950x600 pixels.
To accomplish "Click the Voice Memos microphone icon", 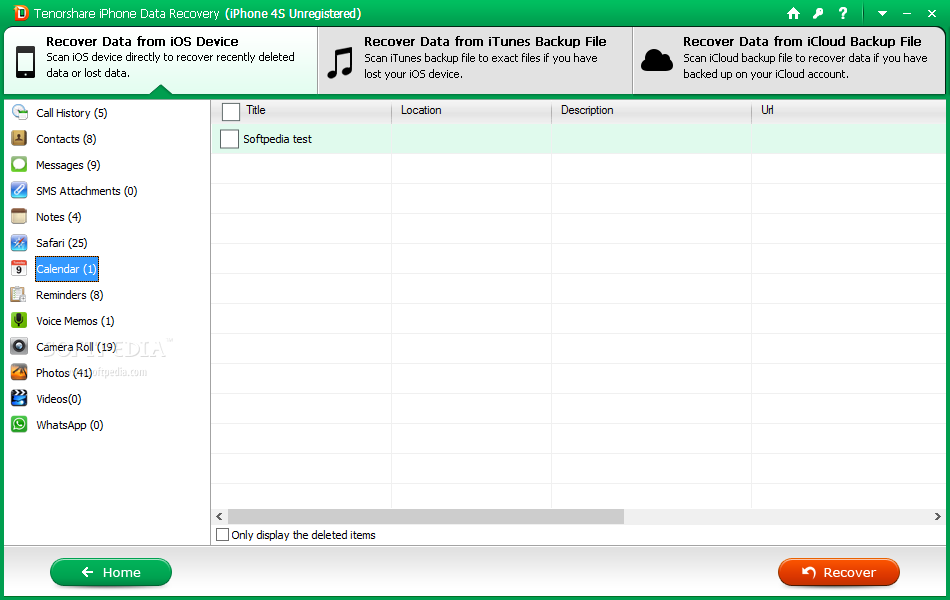I will tap(19, 321).
